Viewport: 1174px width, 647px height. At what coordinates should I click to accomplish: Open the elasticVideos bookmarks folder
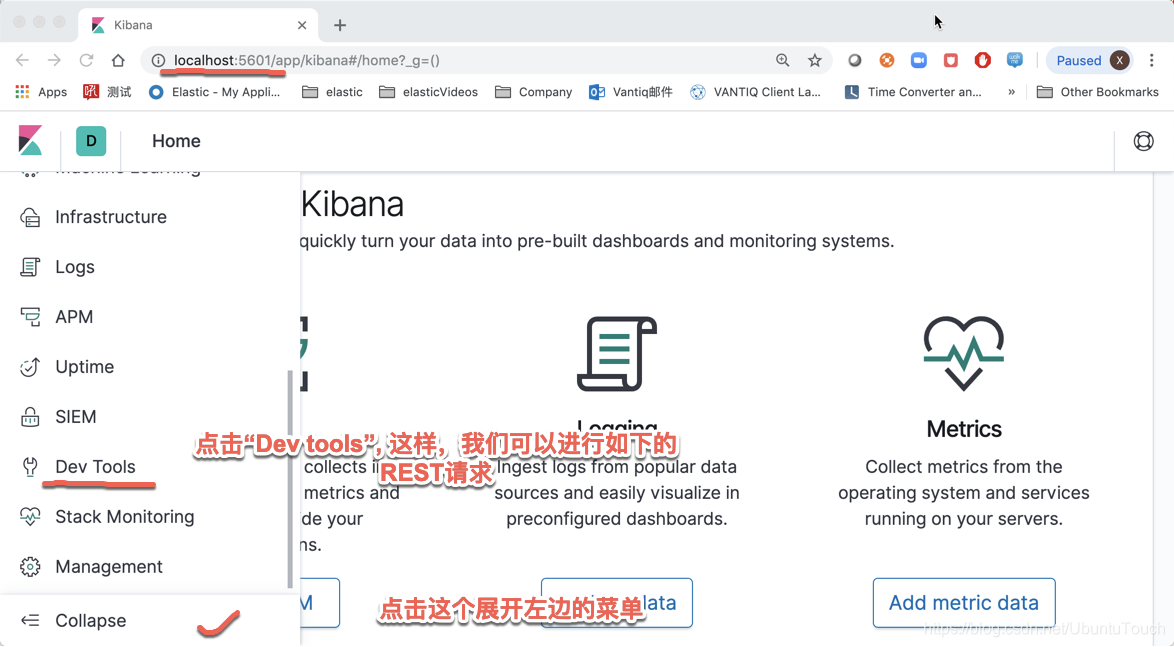(x=428, y=92)
